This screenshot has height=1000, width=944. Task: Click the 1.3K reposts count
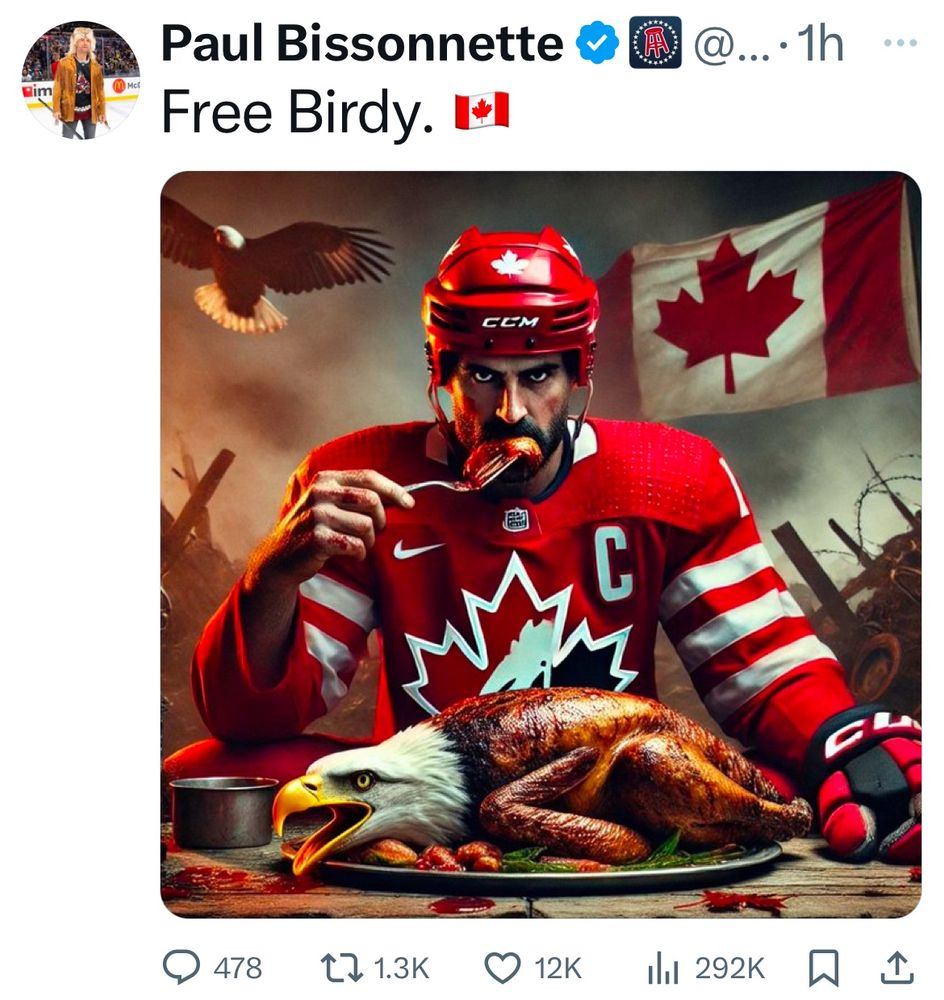[402, 967]
